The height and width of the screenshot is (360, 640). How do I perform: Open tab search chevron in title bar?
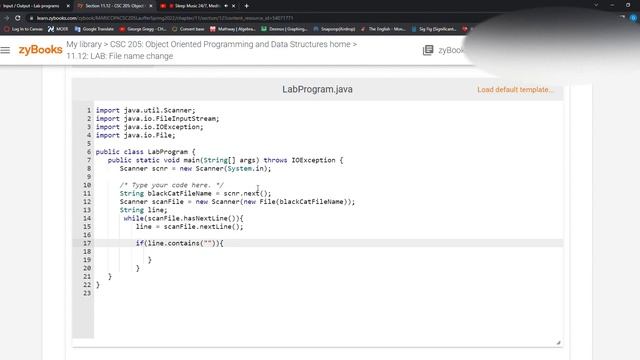(x=596, y=5)
